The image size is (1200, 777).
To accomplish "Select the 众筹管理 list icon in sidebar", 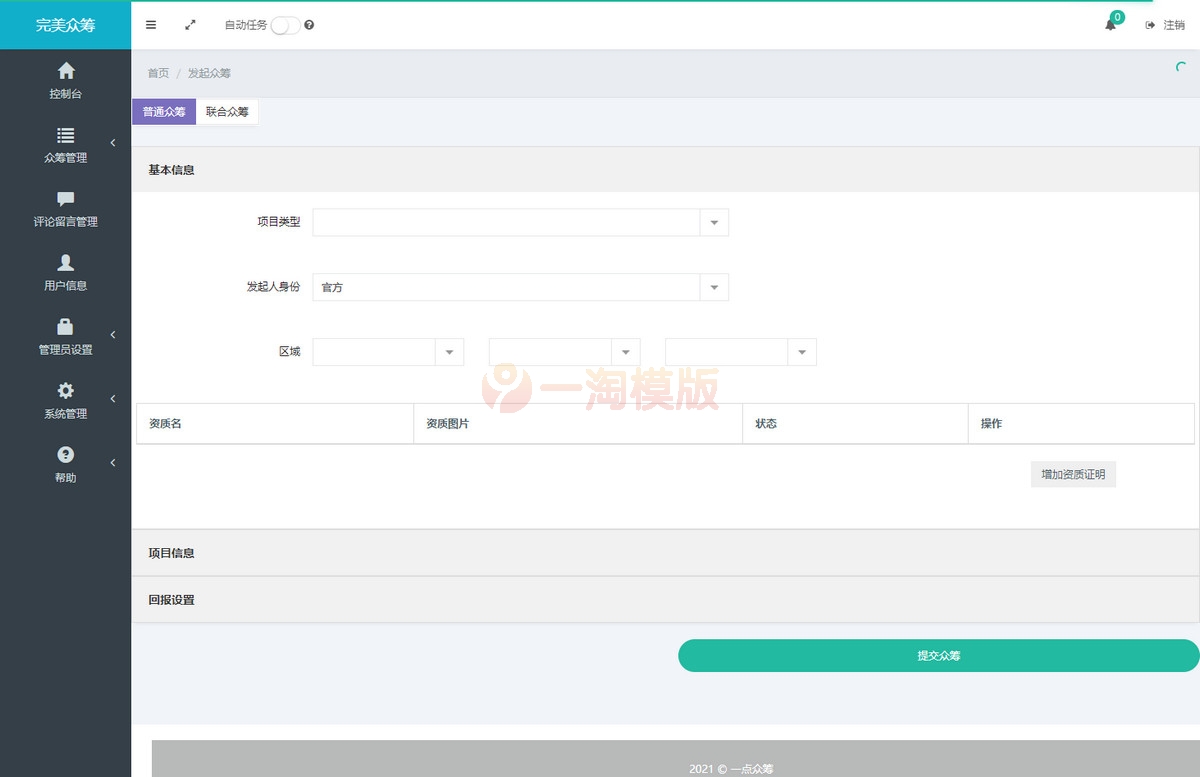I will [65, 135].
